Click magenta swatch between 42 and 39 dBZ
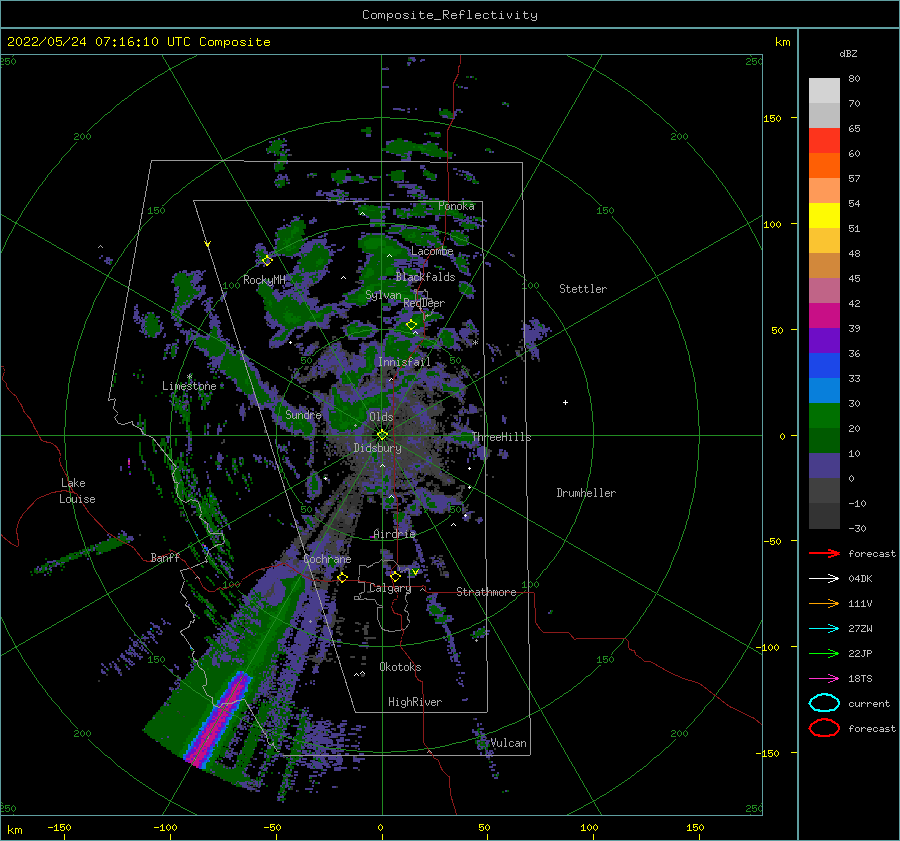The image size is (900, 841). click(824, 315)
